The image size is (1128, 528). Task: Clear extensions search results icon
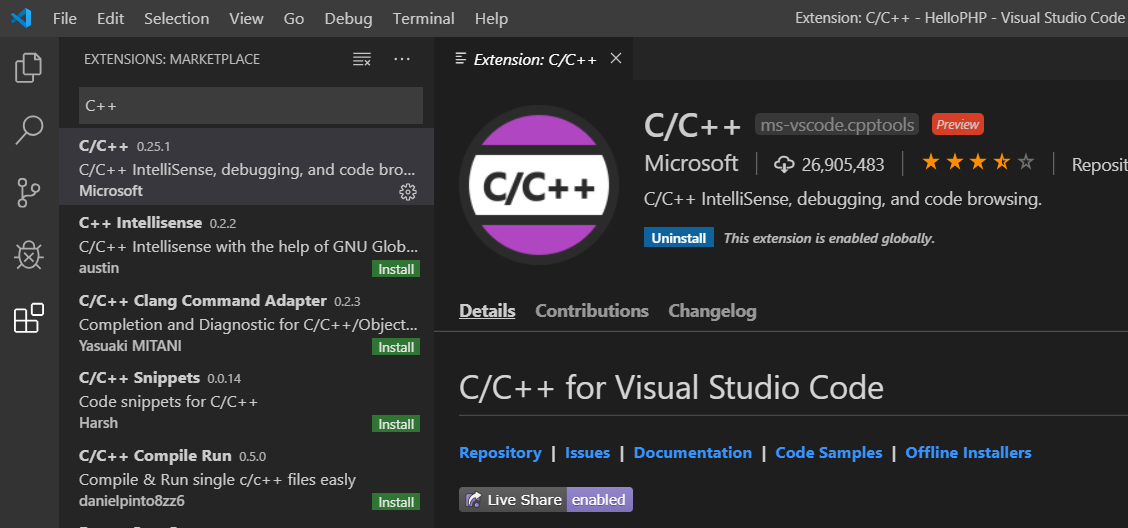362,59
